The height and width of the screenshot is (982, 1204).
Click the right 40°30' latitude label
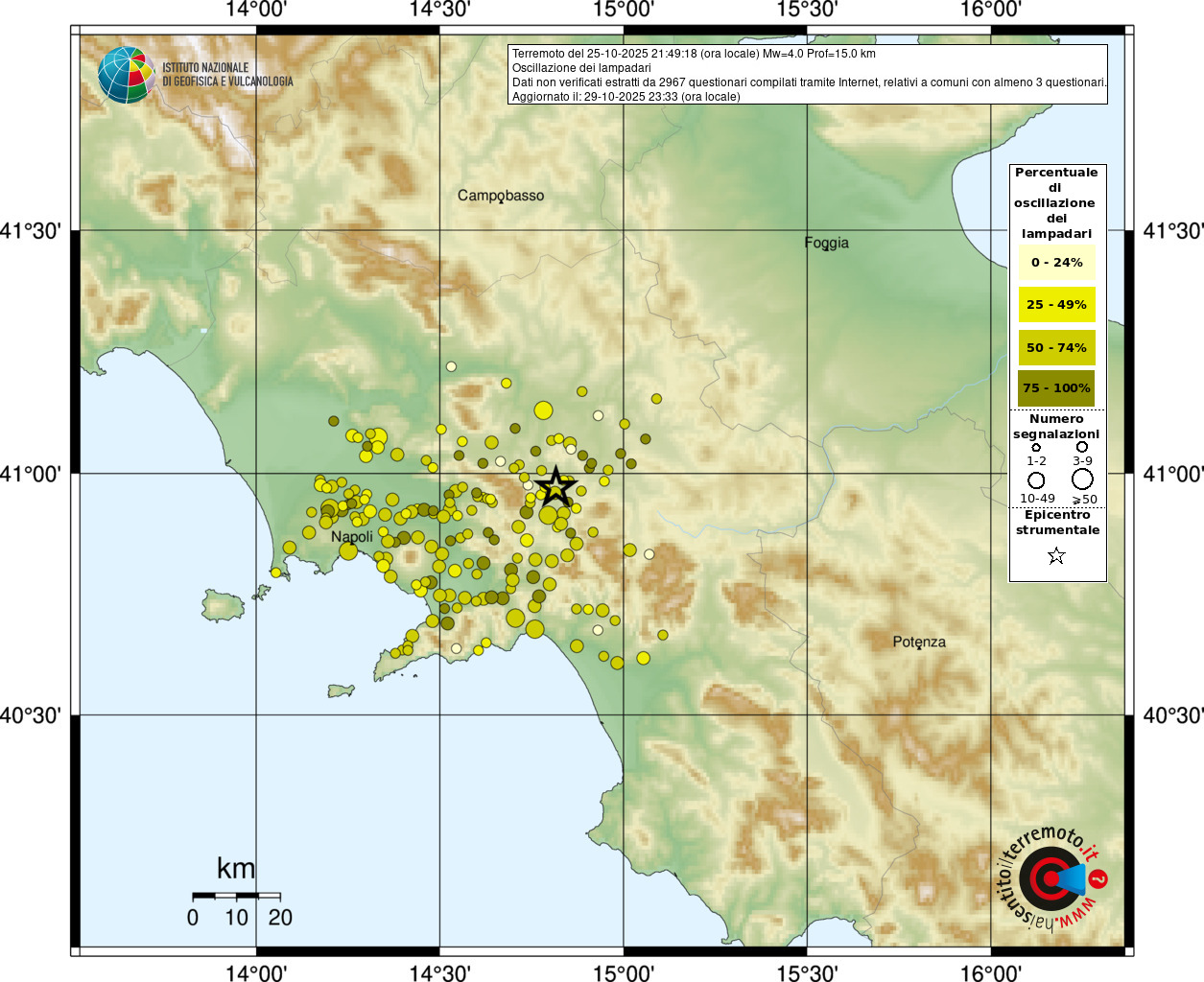(x=1173, y=715)
